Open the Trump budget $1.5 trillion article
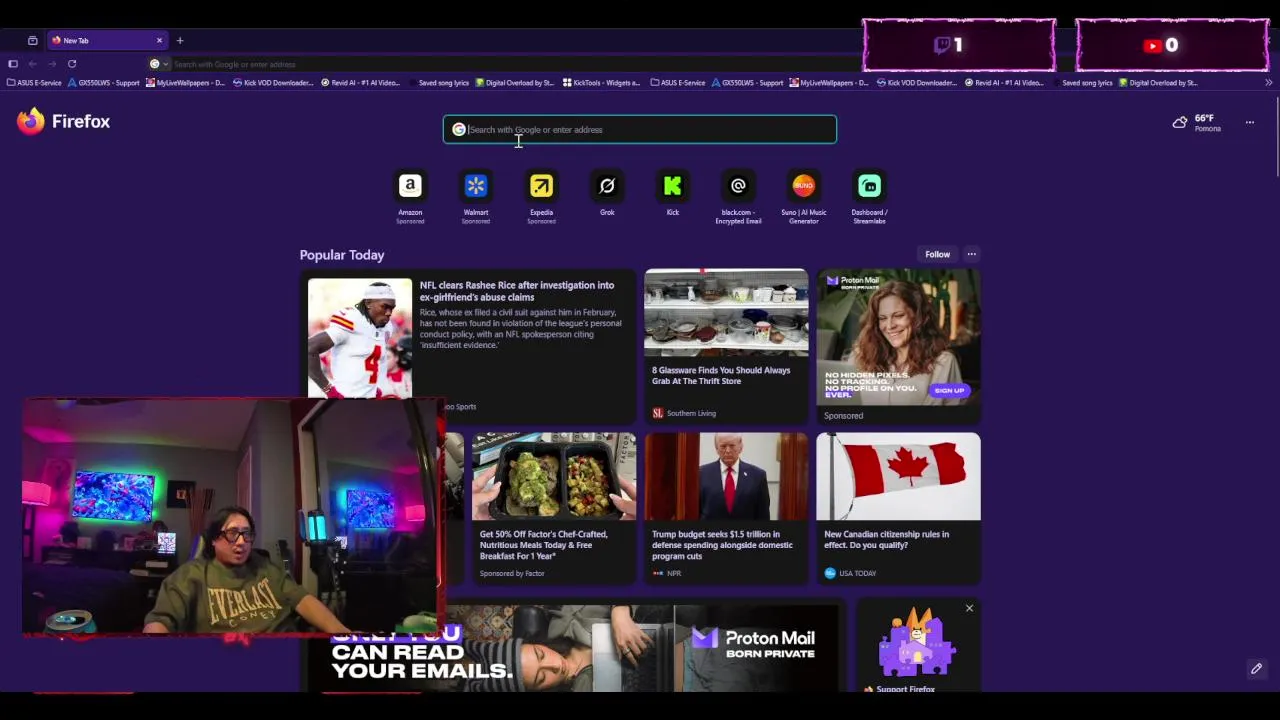Image resolution: width=1280 pixels, height=720 pixels. coord(722,545)
